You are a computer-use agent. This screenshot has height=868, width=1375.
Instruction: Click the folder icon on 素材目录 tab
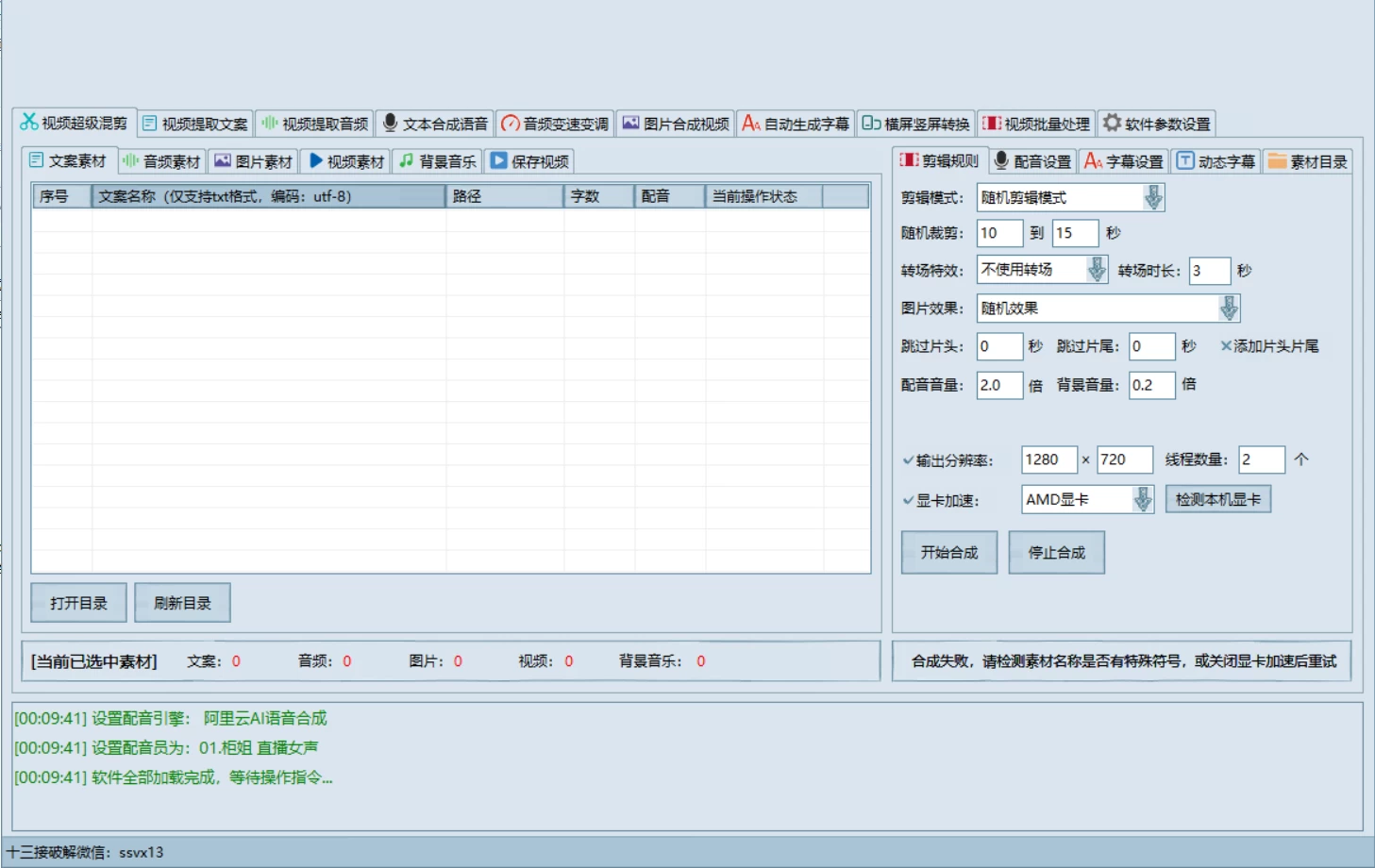pyautogui.click(x=1279, y=160)
